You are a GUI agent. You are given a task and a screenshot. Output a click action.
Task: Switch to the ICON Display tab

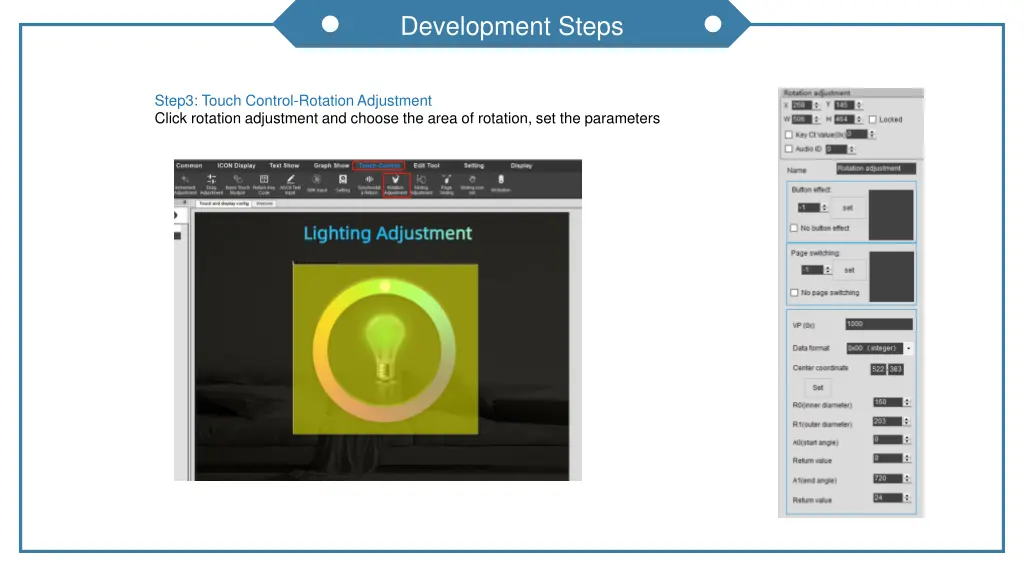coord(236,166)
